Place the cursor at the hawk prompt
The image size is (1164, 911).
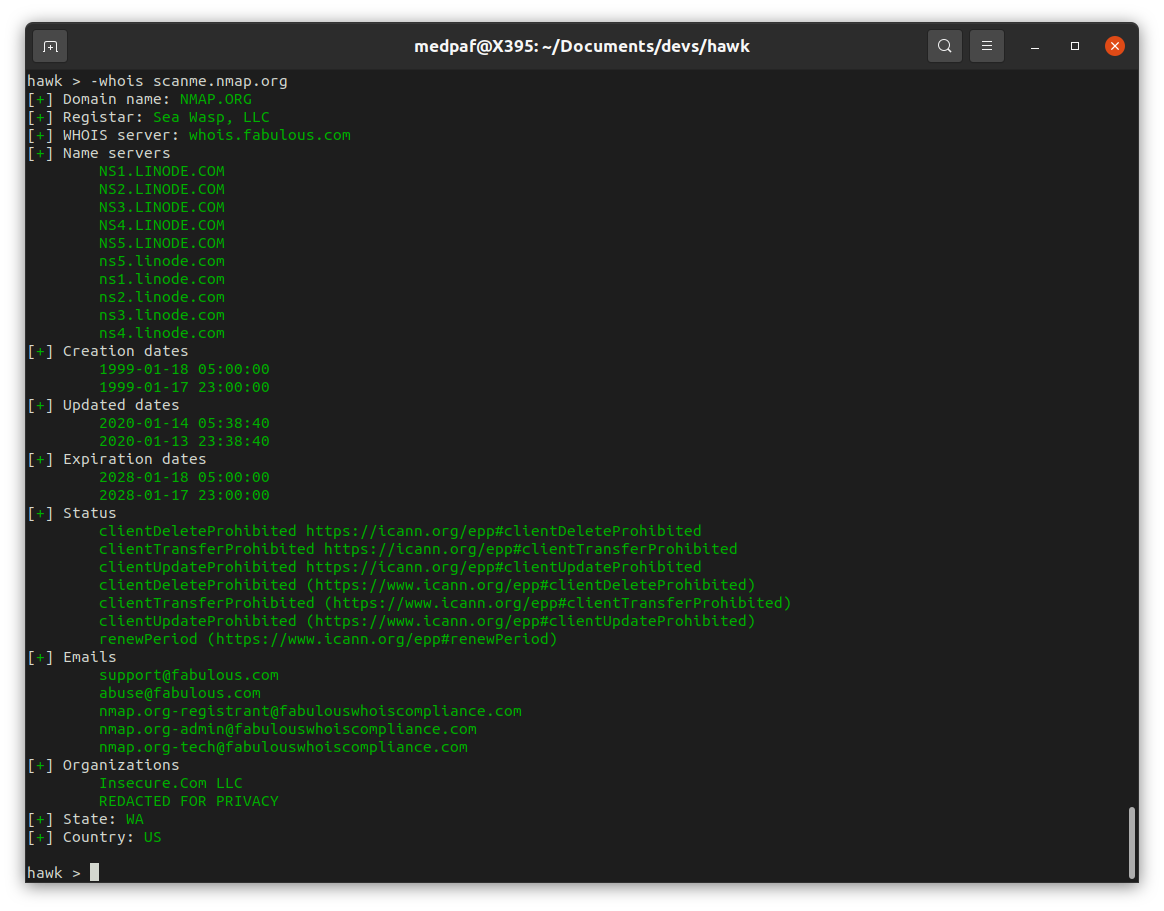[x=93, y=872]
